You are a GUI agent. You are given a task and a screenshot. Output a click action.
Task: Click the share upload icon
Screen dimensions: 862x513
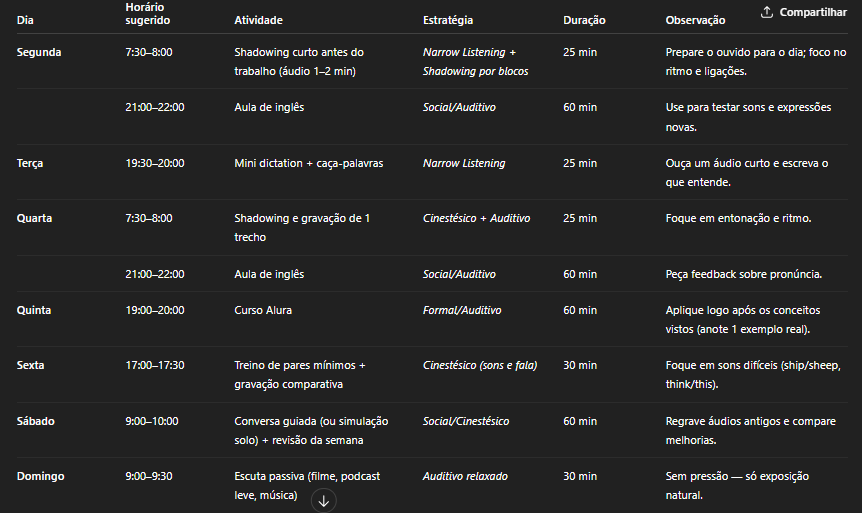tap(767, 12)
